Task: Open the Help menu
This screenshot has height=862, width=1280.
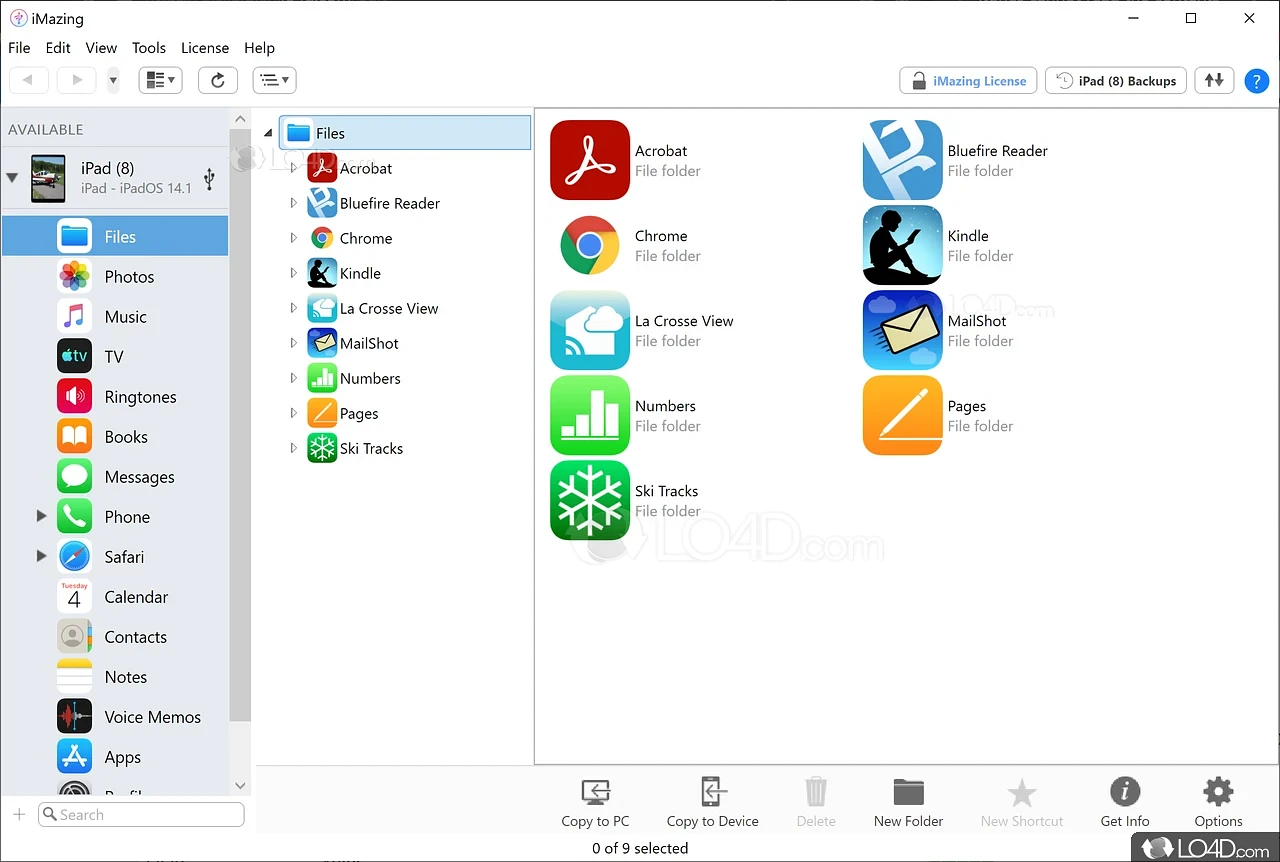Action: pyautogui.click(x=259, y=48)
